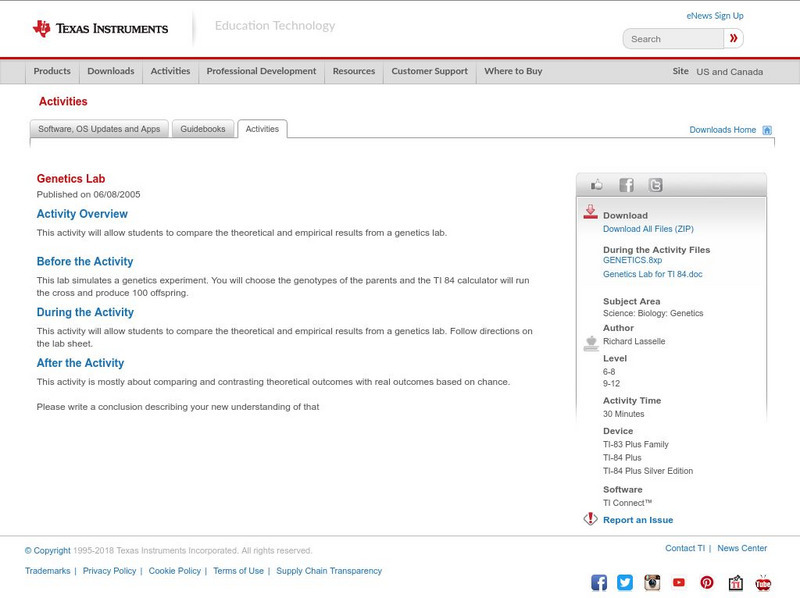Click the author avatar next to Richard Lasselle

tap(590, 341)
